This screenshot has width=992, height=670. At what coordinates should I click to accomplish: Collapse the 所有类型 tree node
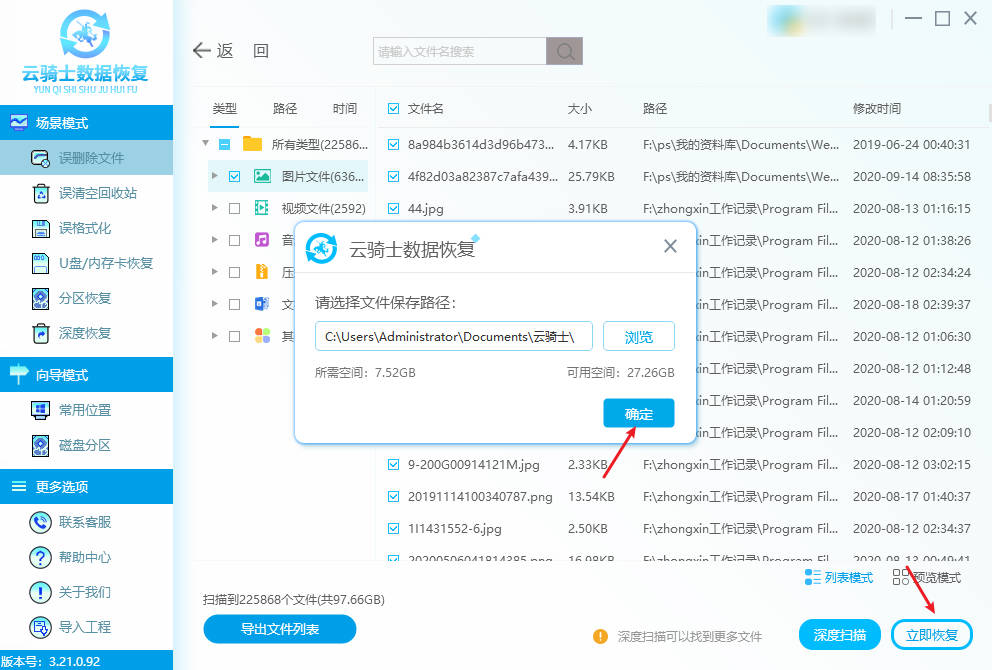(x=206, y=144)
